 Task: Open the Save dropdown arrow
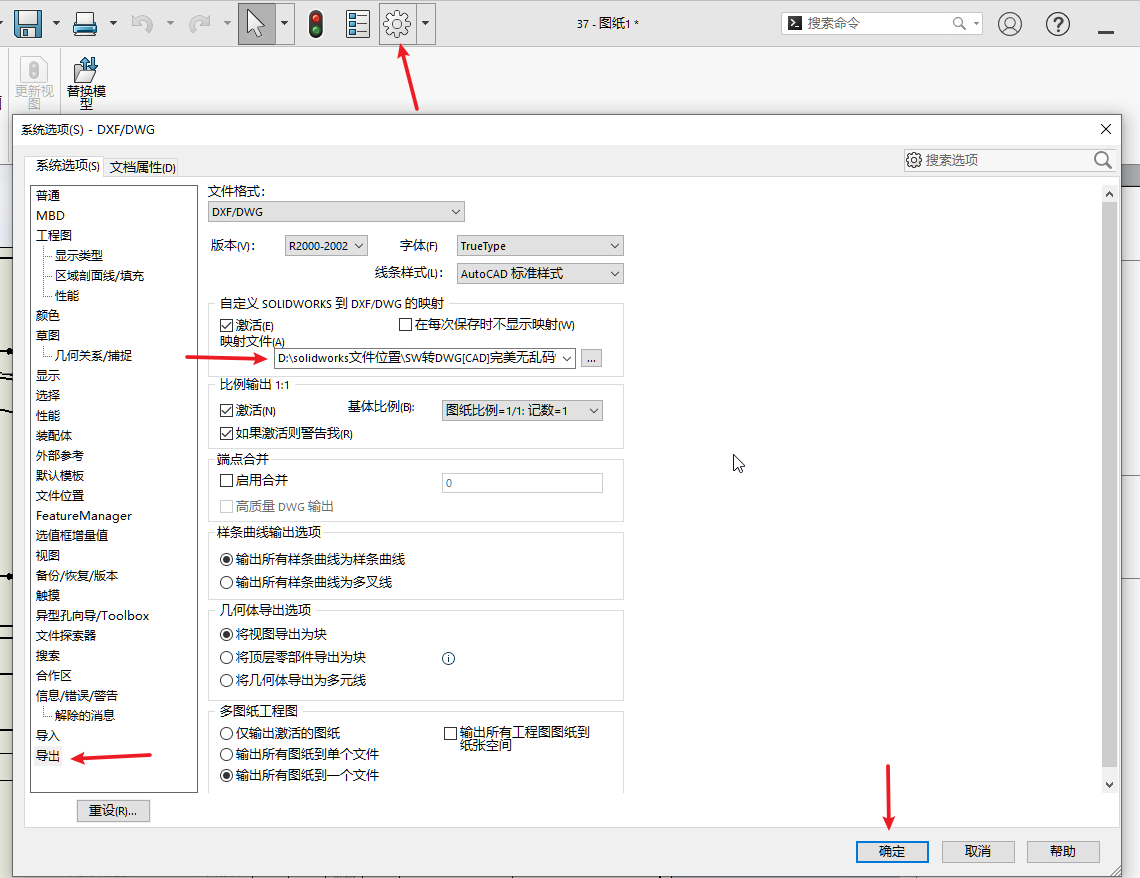56,23
